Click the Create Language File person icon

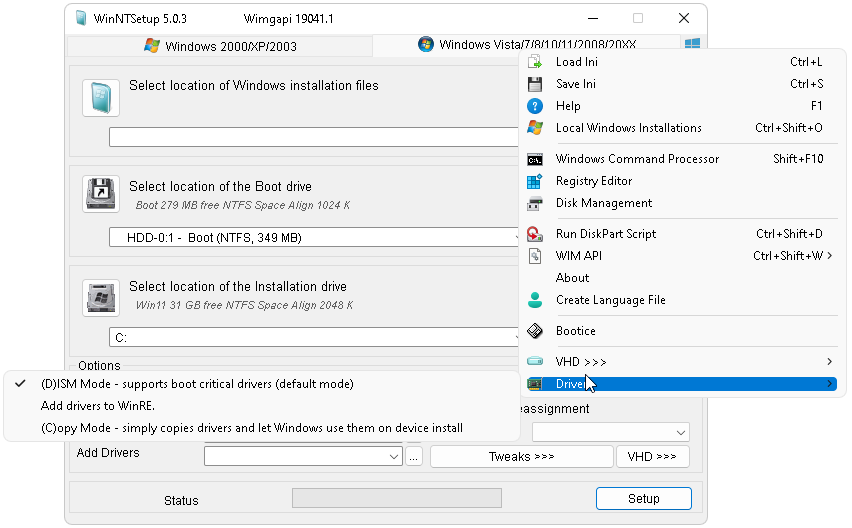pos(535,300)
